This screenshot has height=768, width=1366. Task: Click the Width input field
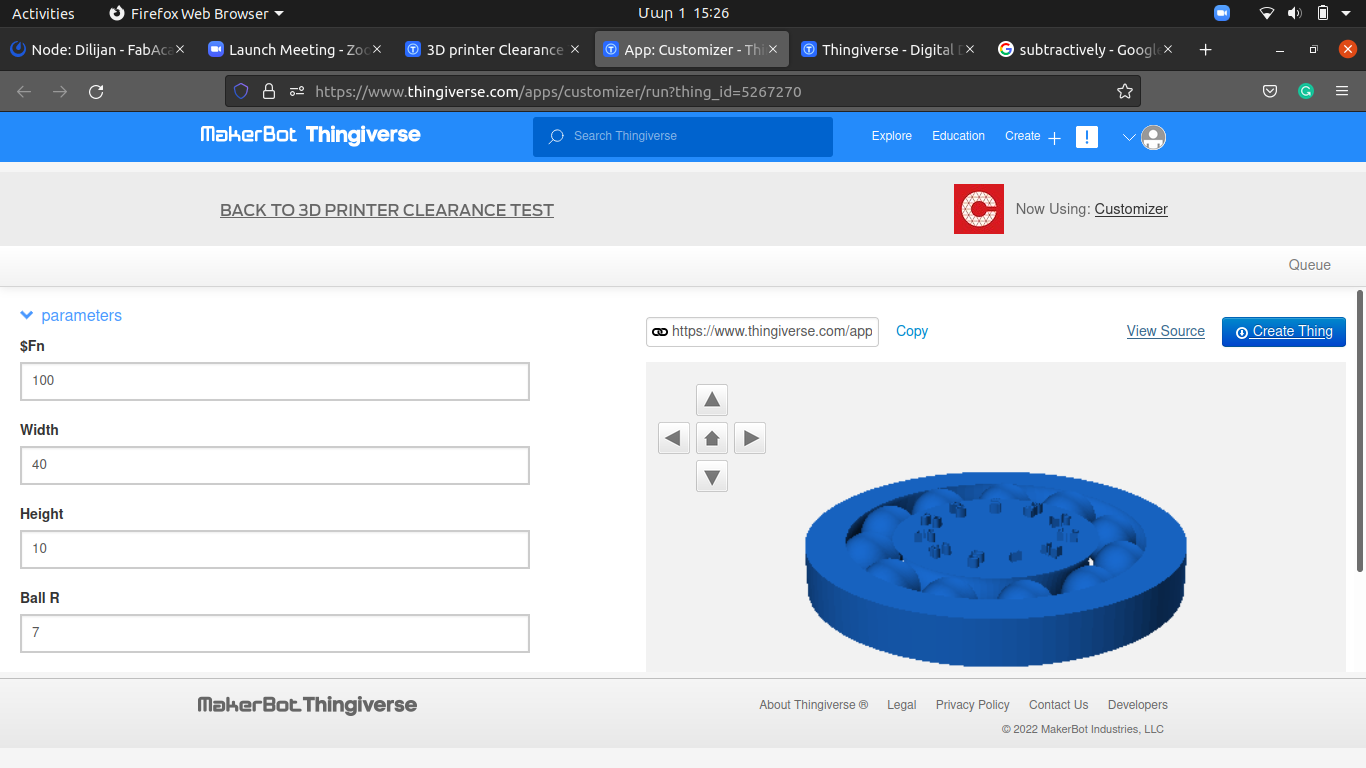(275, 465)
